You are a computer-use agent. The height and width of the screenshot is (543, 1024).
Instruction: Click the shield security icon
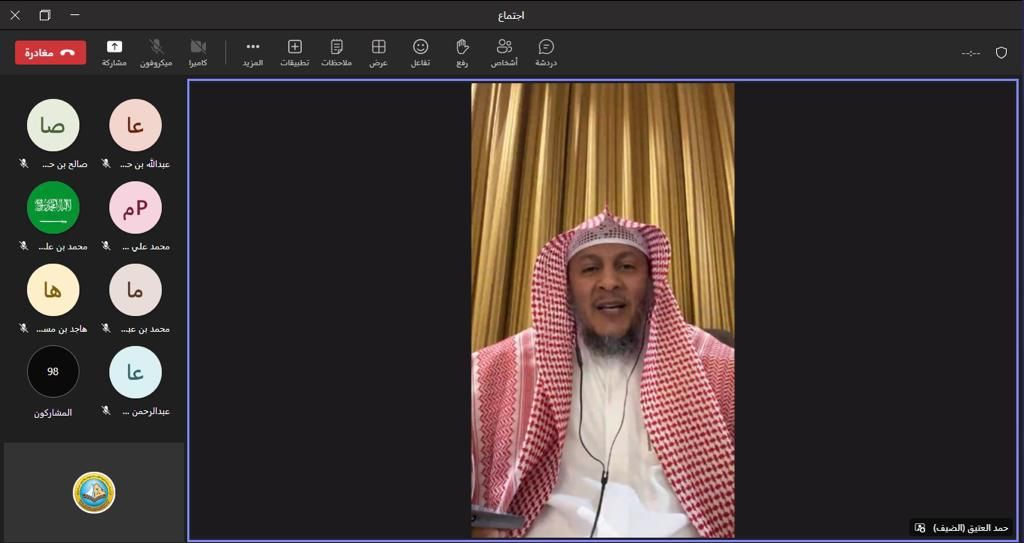[1001, 53]
